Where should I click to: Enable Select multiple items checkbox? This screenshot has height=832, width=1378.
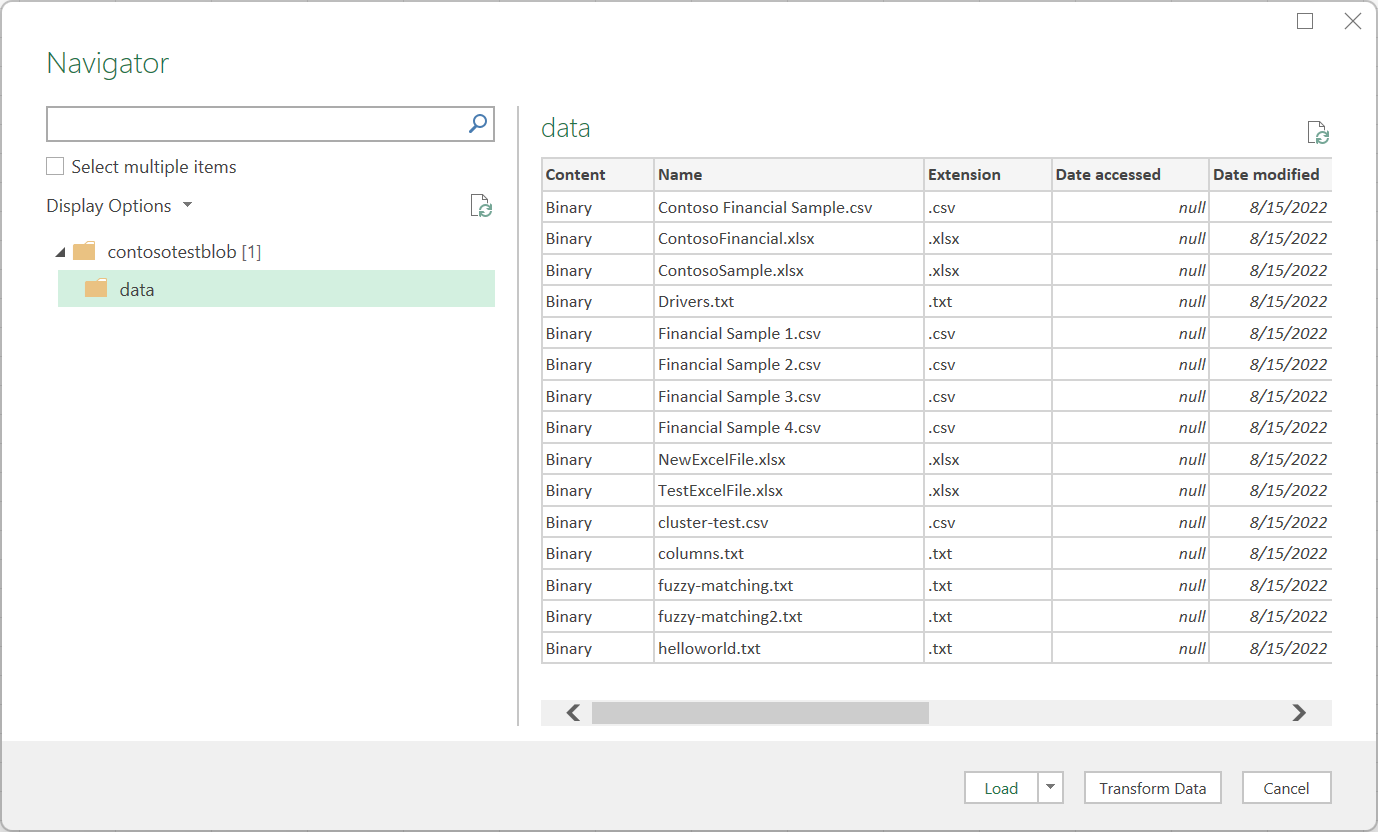(x=55, y=166)
